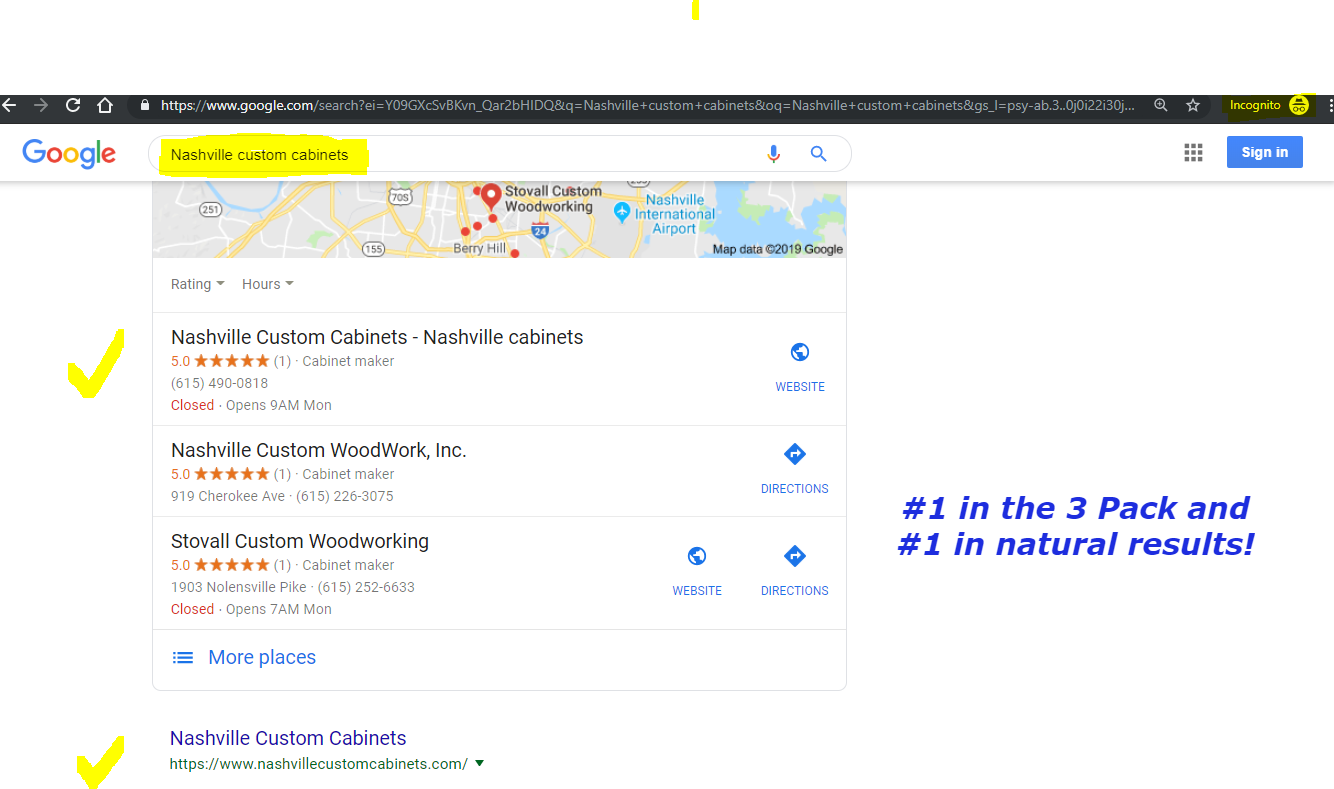Start voice search with the microphone icon
The width and height of the screenshot is (1334, 789).
point(773,154)
